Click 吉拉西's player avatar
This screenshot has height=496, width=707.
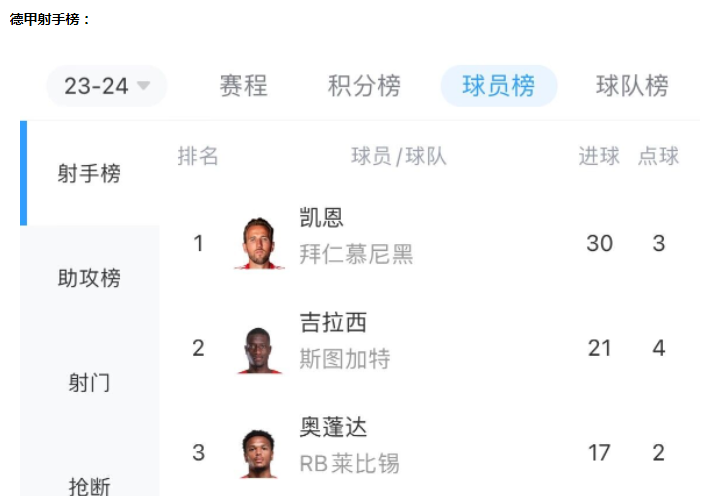coord(259,350)
